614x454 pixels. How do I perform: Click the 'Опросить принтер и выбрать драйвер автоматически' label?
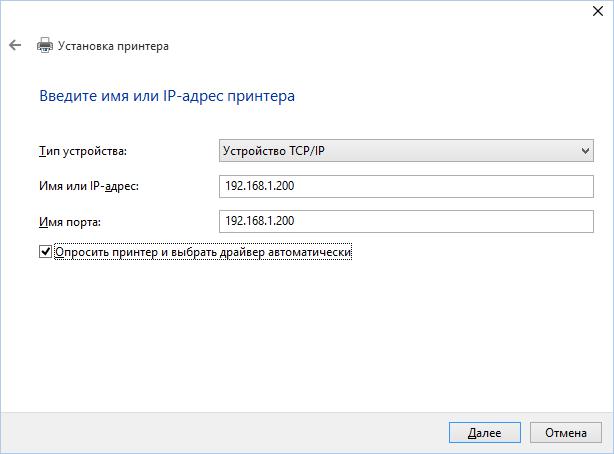(203, 253)
